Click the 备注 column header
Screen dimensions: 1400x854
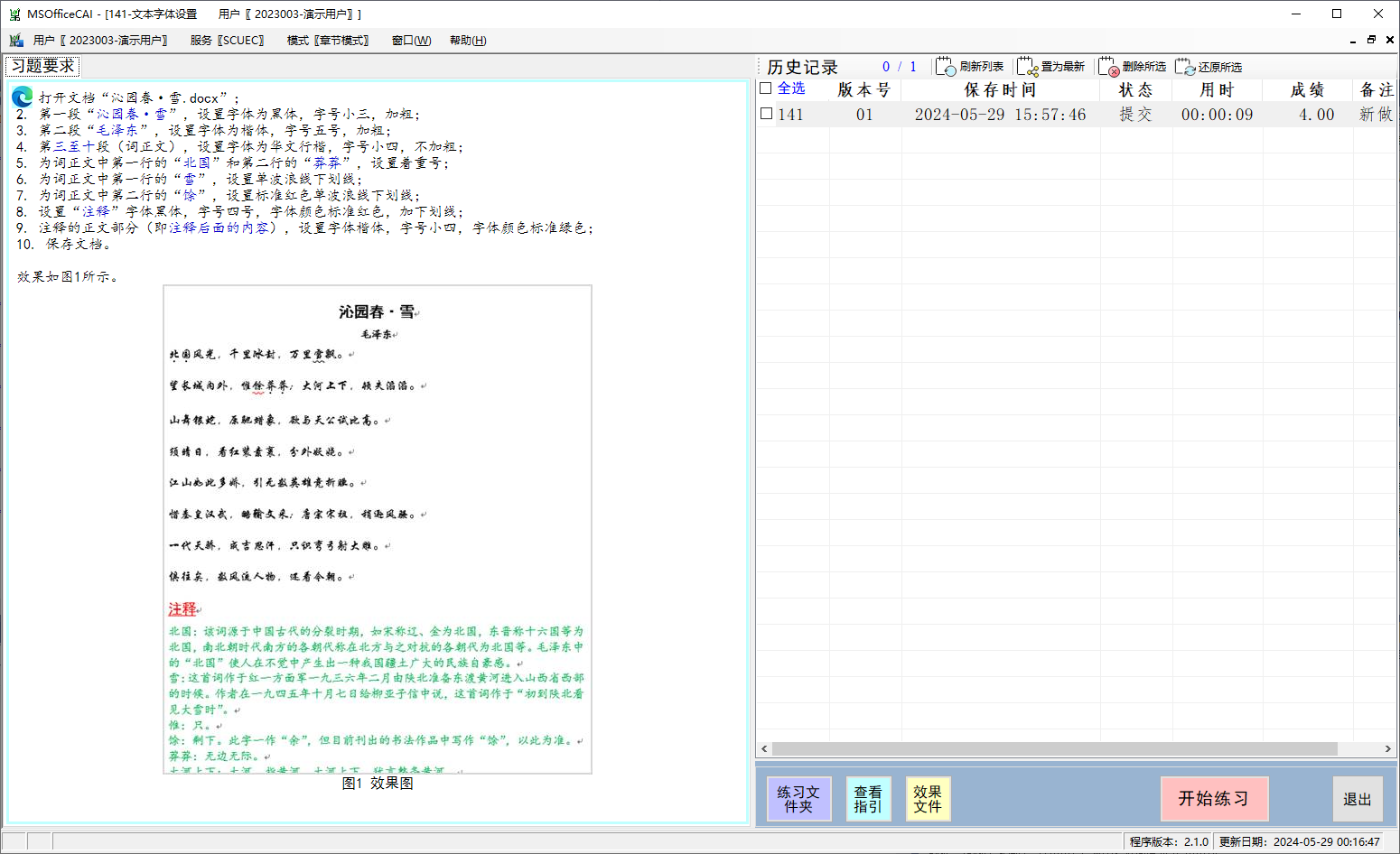click(1376, 90)
